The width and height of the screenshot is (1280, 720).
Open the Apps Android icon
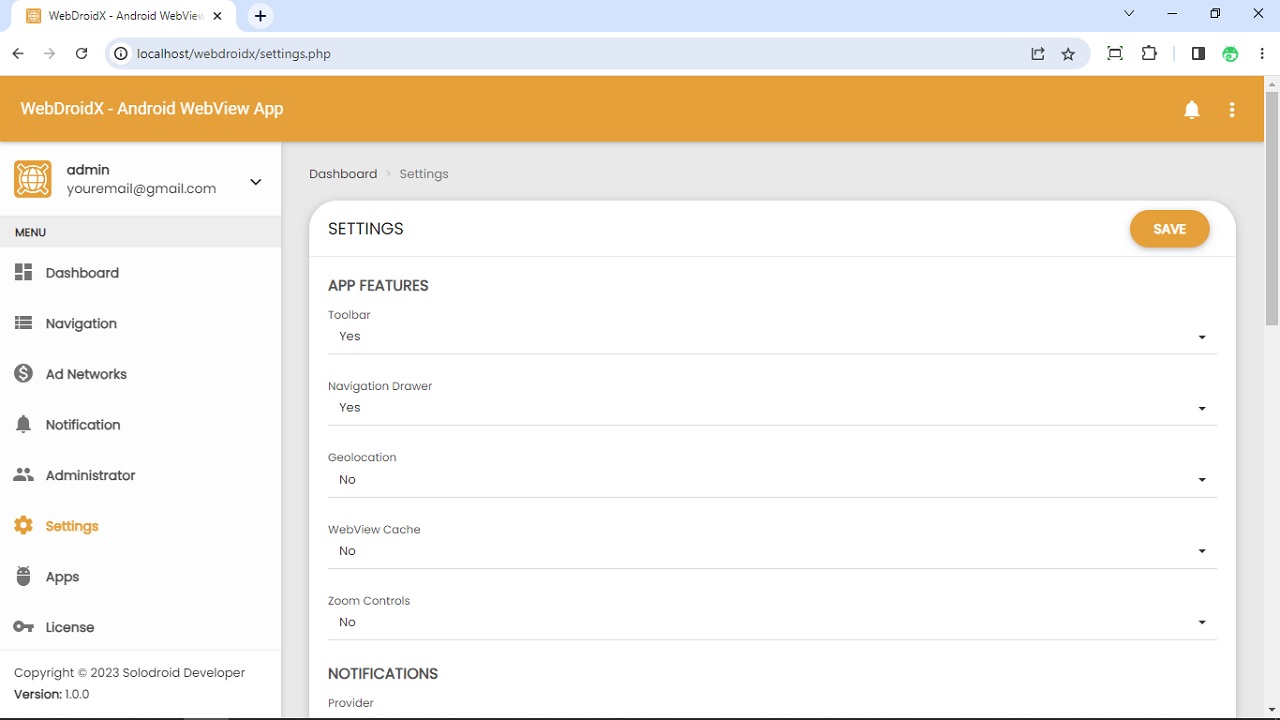[x=23, y=576]
